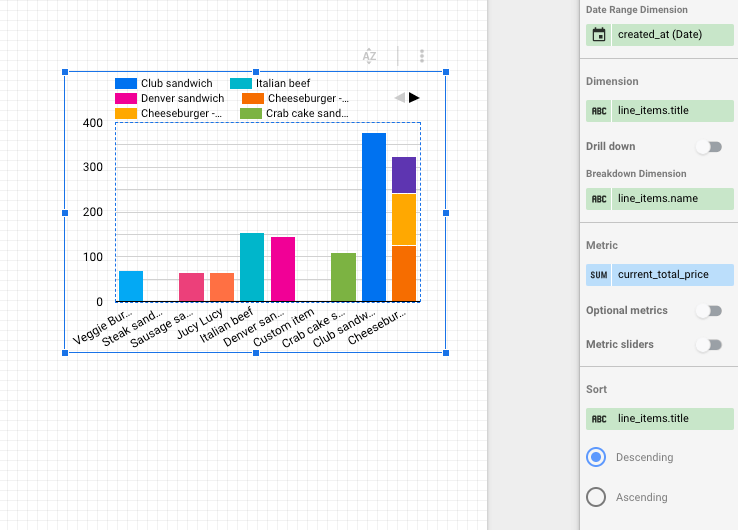
Task: Open the chart's three-dot more options menu
Action: [x=422, y=56]
